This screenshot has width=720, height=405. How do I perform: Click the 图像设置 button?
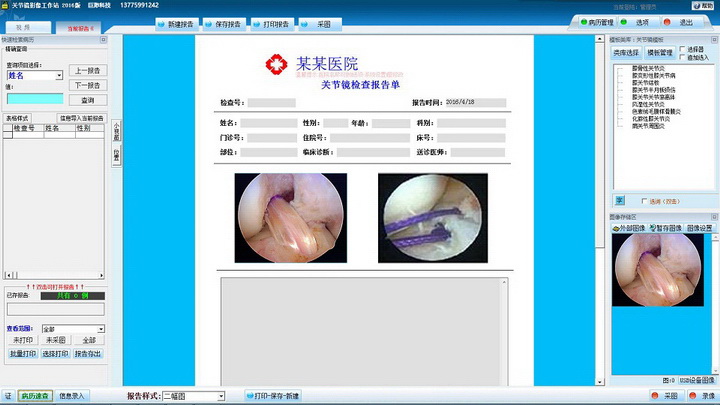tap(699, 228)
